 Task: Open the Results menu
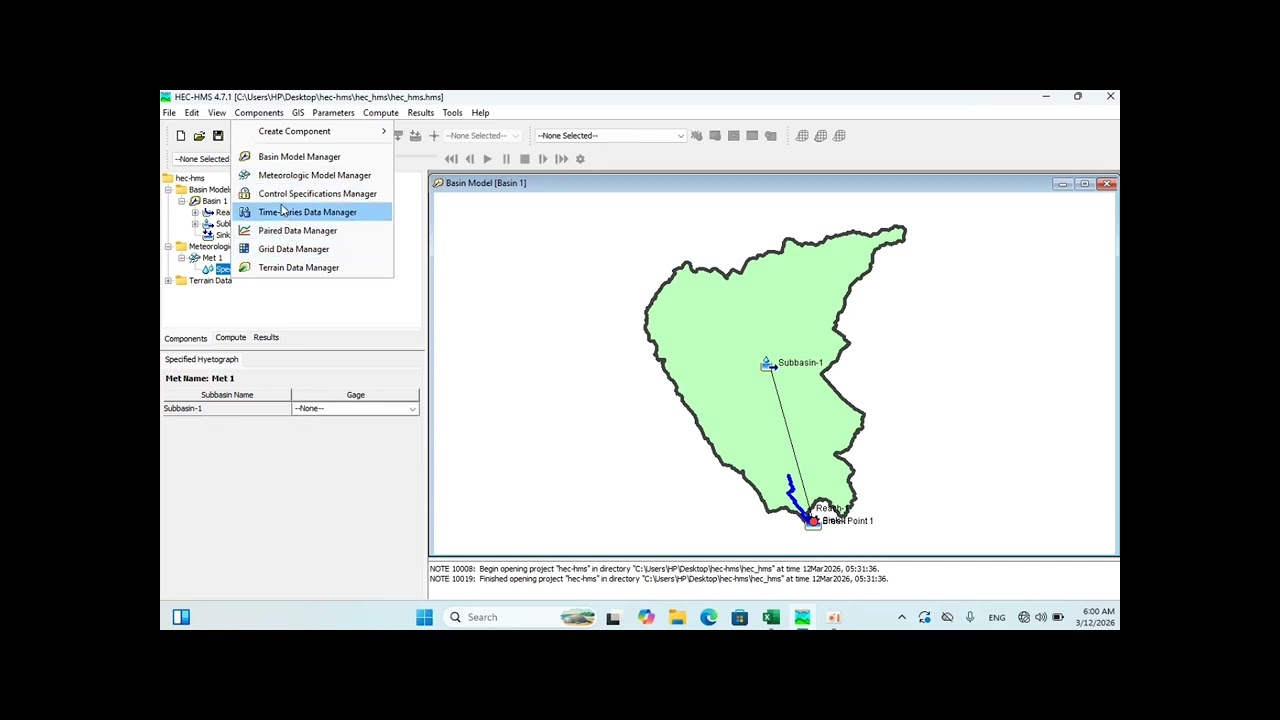point(421,113)
